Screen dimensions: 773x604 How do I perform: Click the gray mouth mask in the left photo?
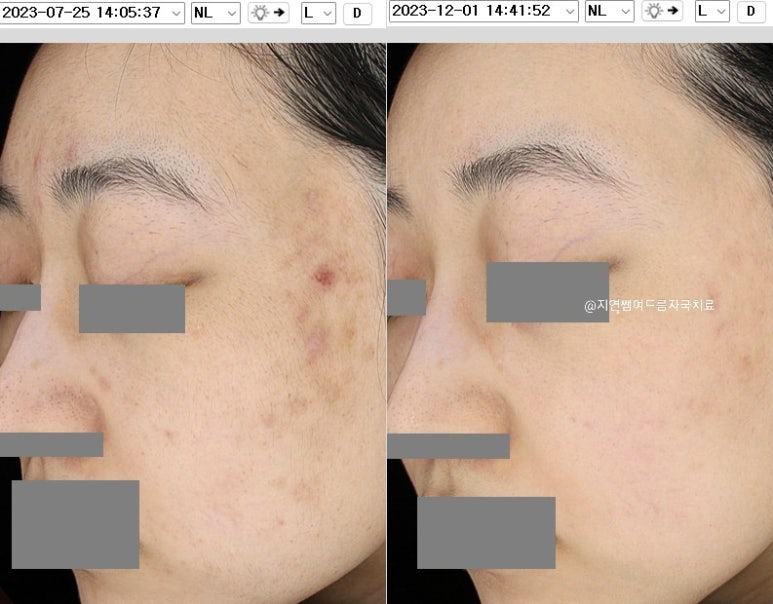tap(75, 524)
